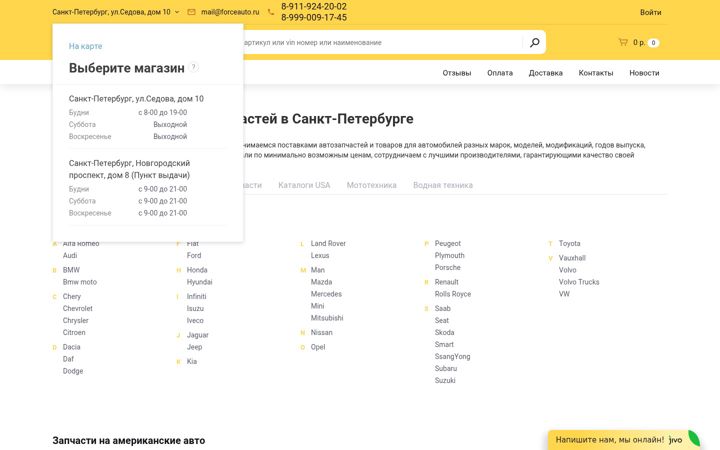
Task: Open the Dodge brand link
Action: (73, 371)
